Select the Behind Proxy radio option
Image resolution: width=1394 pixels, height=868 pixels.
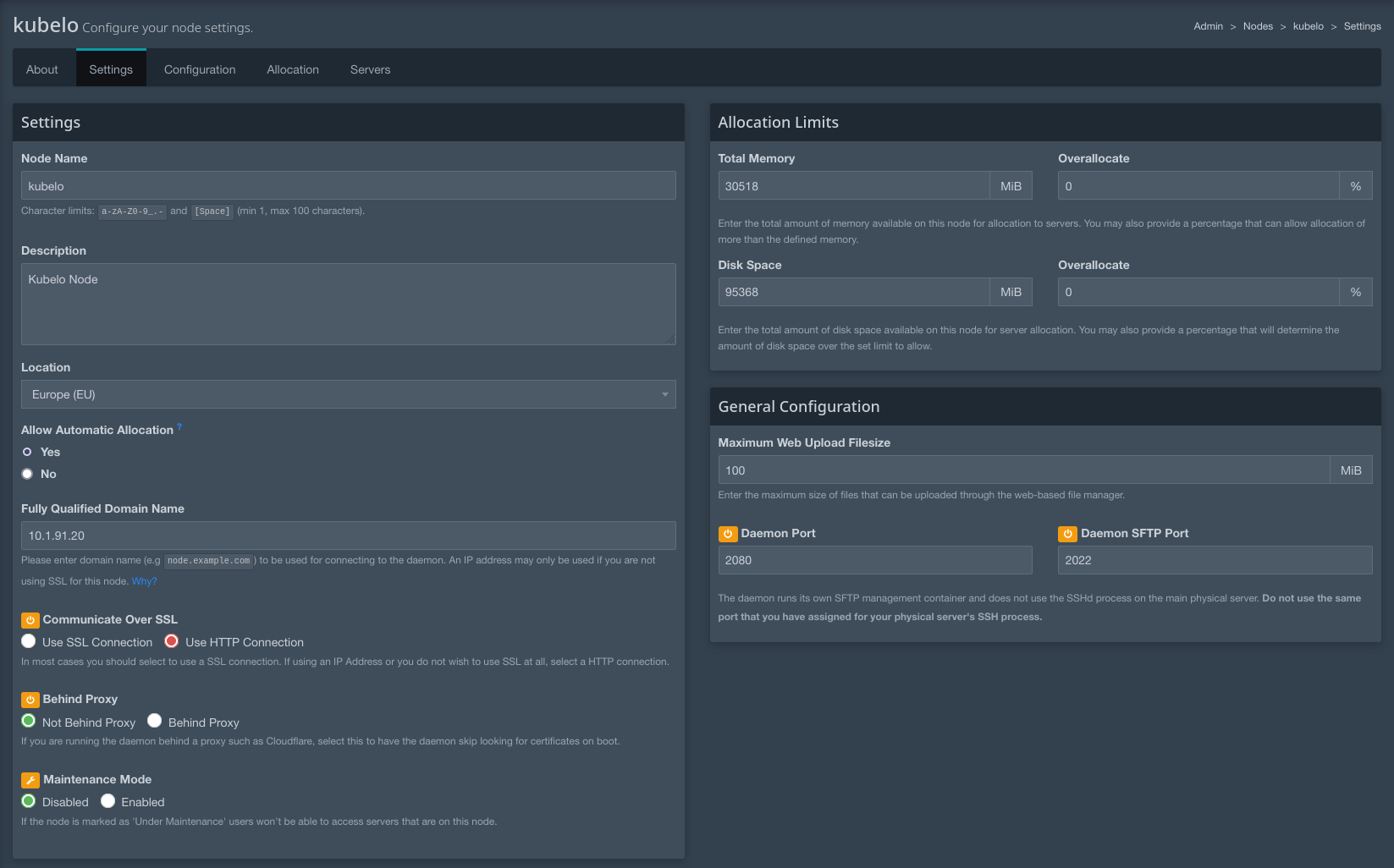[155, 721]
